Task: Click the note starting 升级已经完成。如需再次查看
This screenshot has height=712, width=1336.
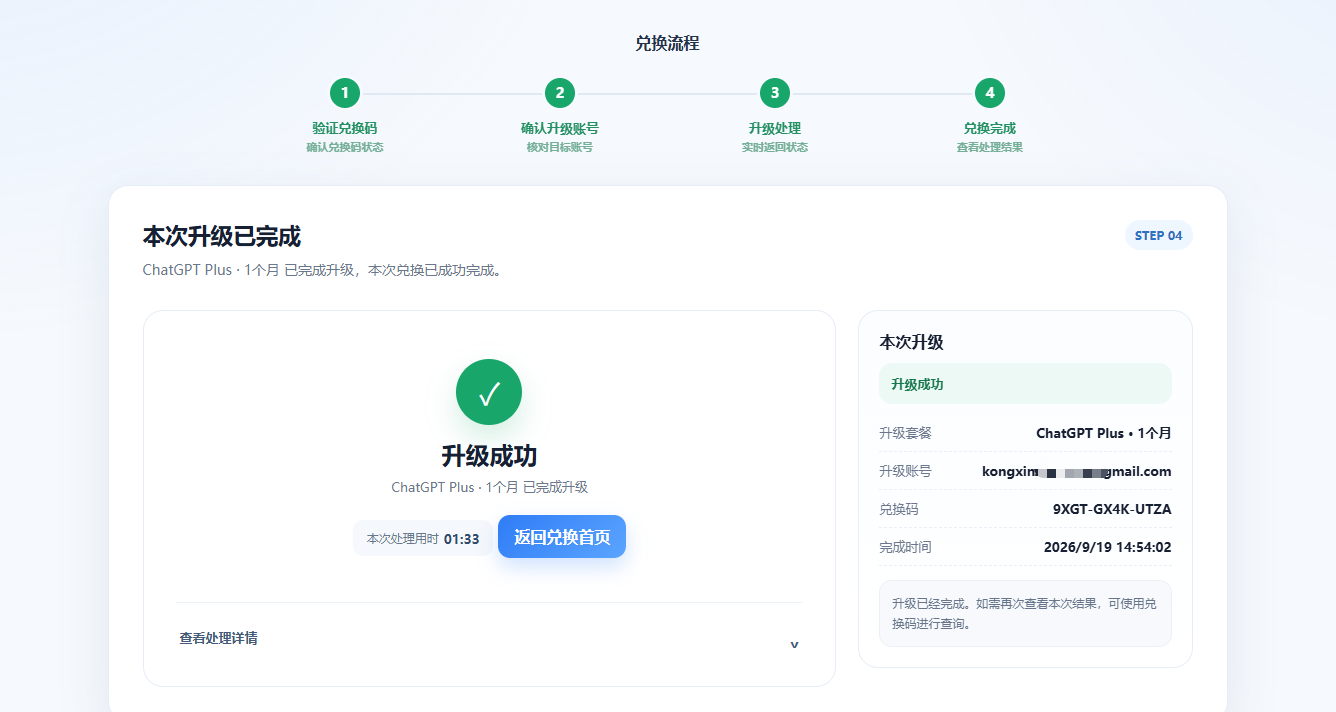Action: pos(1025,613)
